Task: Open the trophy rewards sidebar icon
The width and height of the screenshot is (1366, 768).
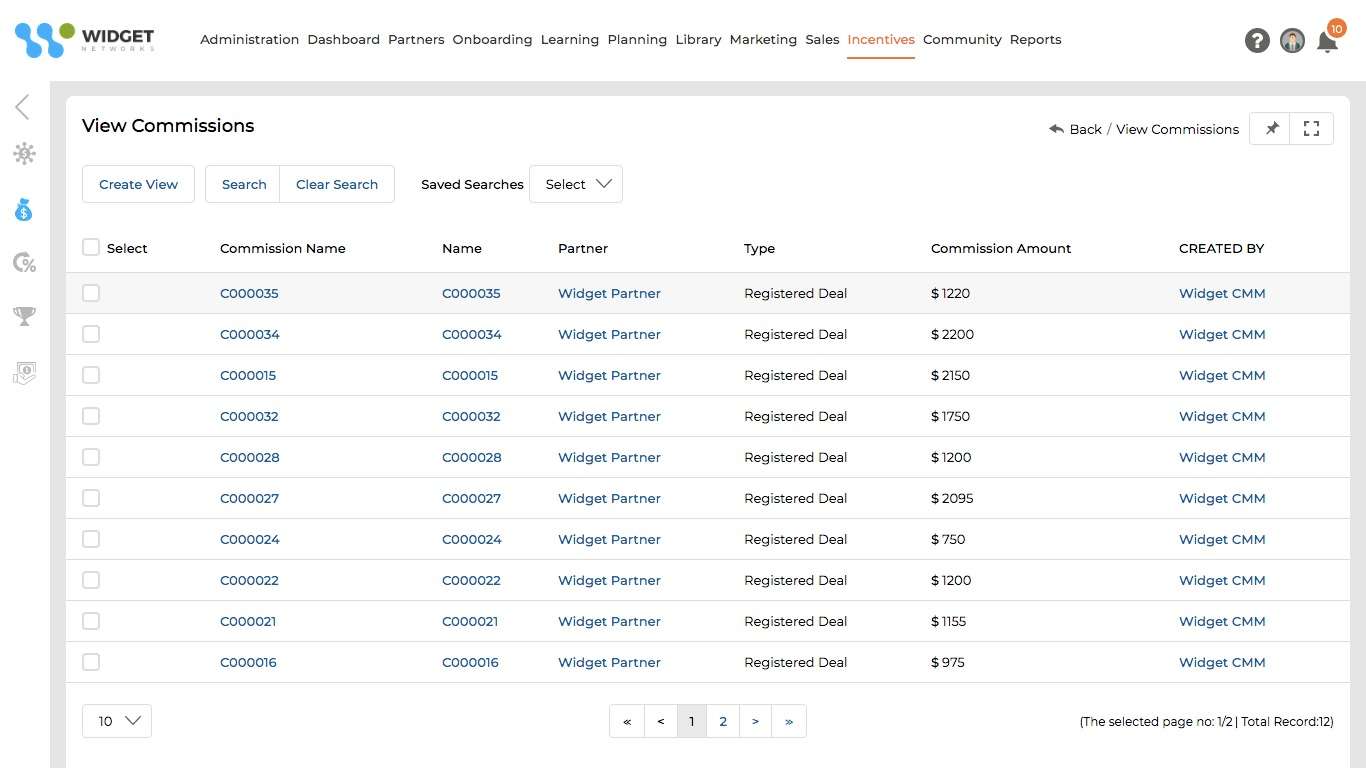Action: [24, 317]
